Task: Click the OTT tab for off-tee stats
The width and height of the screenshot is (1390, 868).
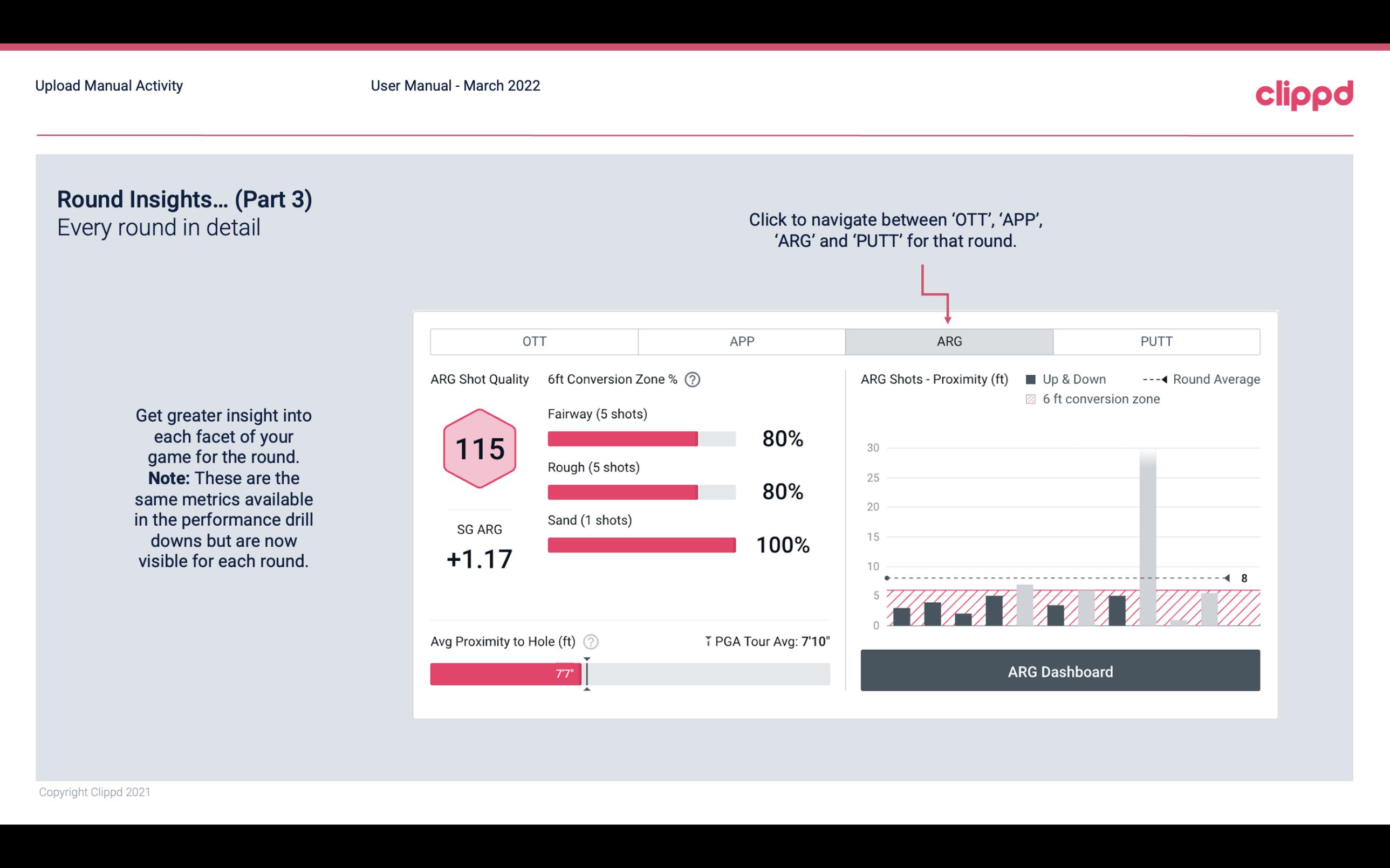Action: (534, 341)
